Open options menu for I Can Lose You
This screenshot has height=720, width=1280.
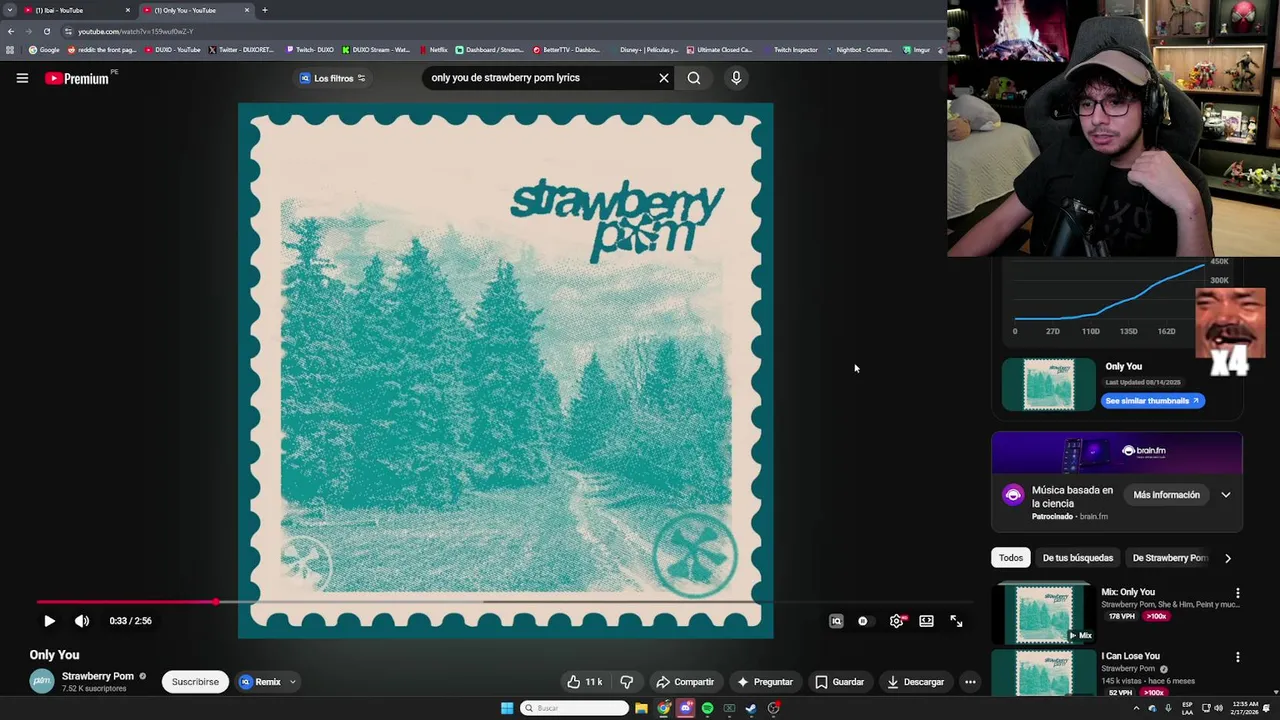tap(1237, 657)
